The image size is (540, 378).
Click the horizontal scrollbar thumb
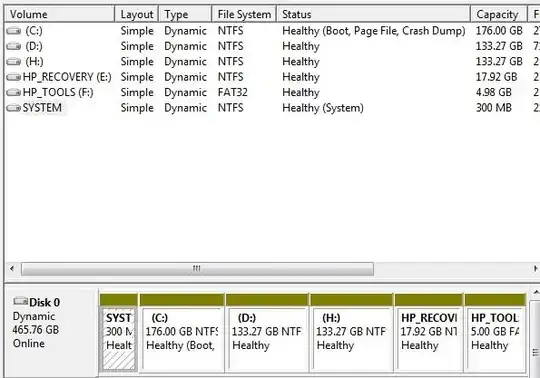tap(197, 269)
